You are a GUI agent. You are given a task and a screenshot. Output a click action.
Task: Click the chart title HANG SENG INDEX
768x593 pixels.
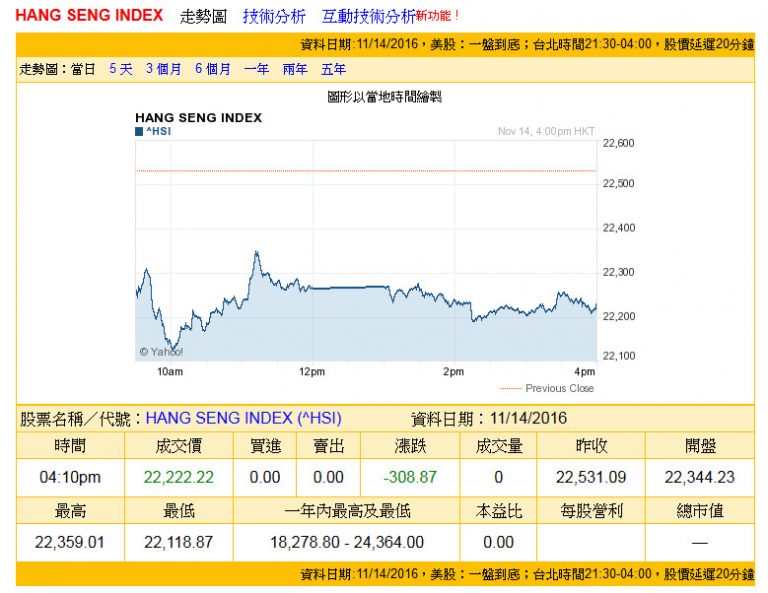pos(198,118)
